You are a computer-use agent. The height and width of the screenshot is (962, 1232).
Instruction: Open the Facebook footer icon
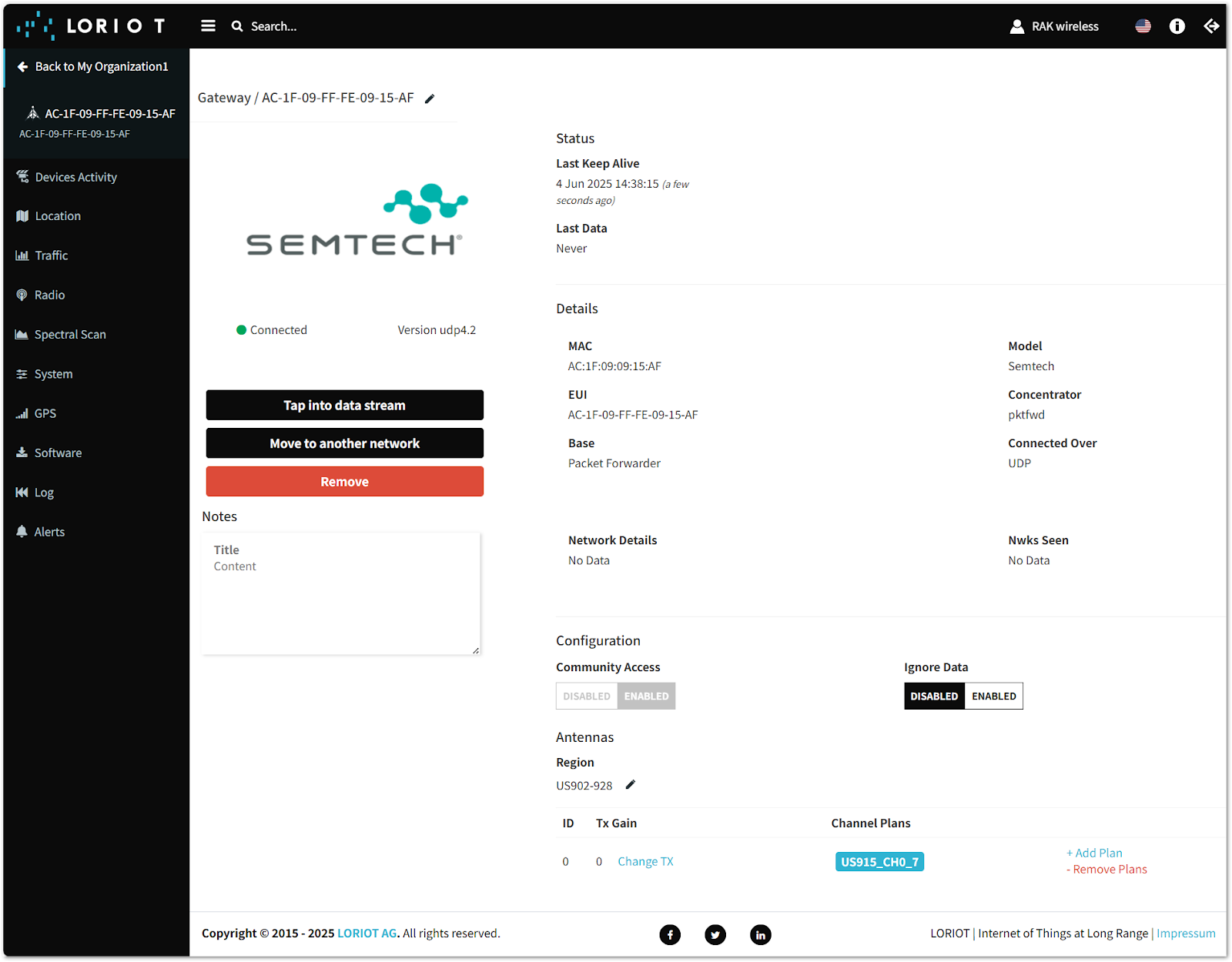click(x=670, y=935)
